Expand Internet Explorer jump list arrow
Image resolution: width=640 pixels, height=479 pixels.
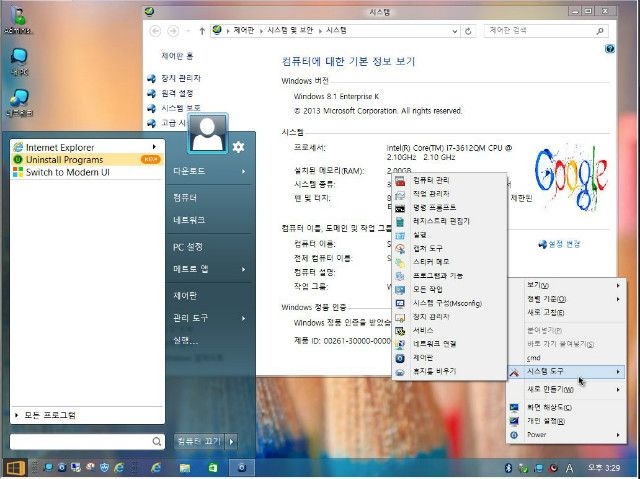point(154,147)
